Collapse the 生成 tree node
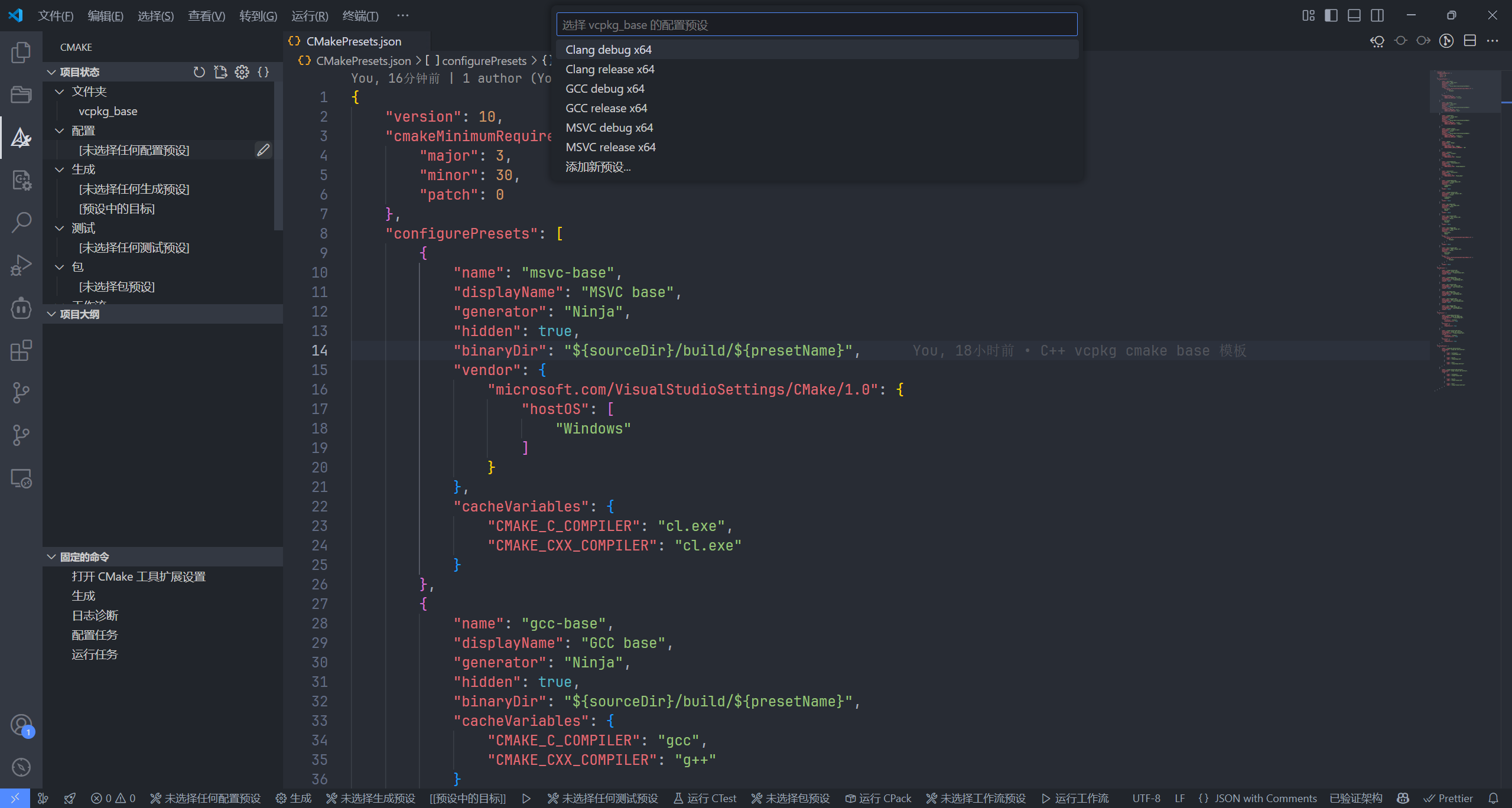 (x=59, y=170)
